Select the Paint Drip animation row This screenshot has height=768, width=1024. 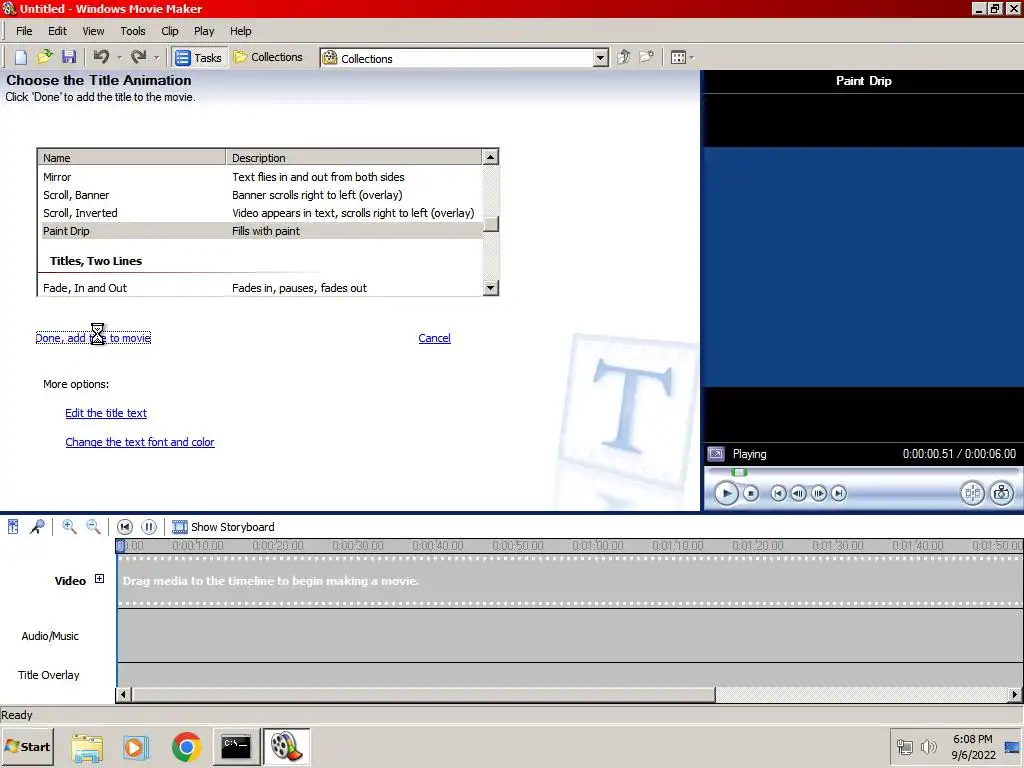click(260, 231)
